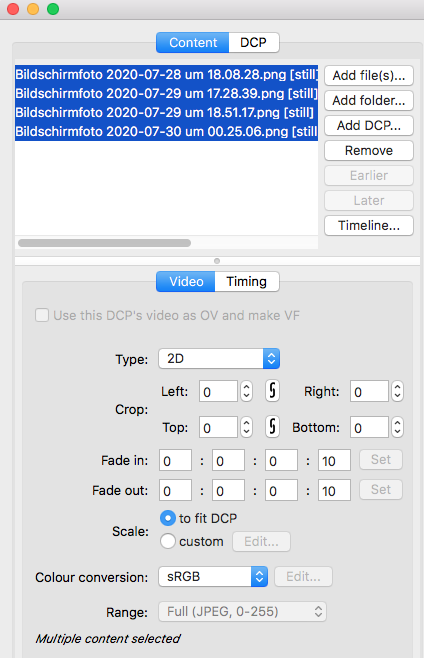Check 'Use this DCP's video as OV'
Image resolution: width=424 pixels, height=658 pixels.
pos(42,315)
